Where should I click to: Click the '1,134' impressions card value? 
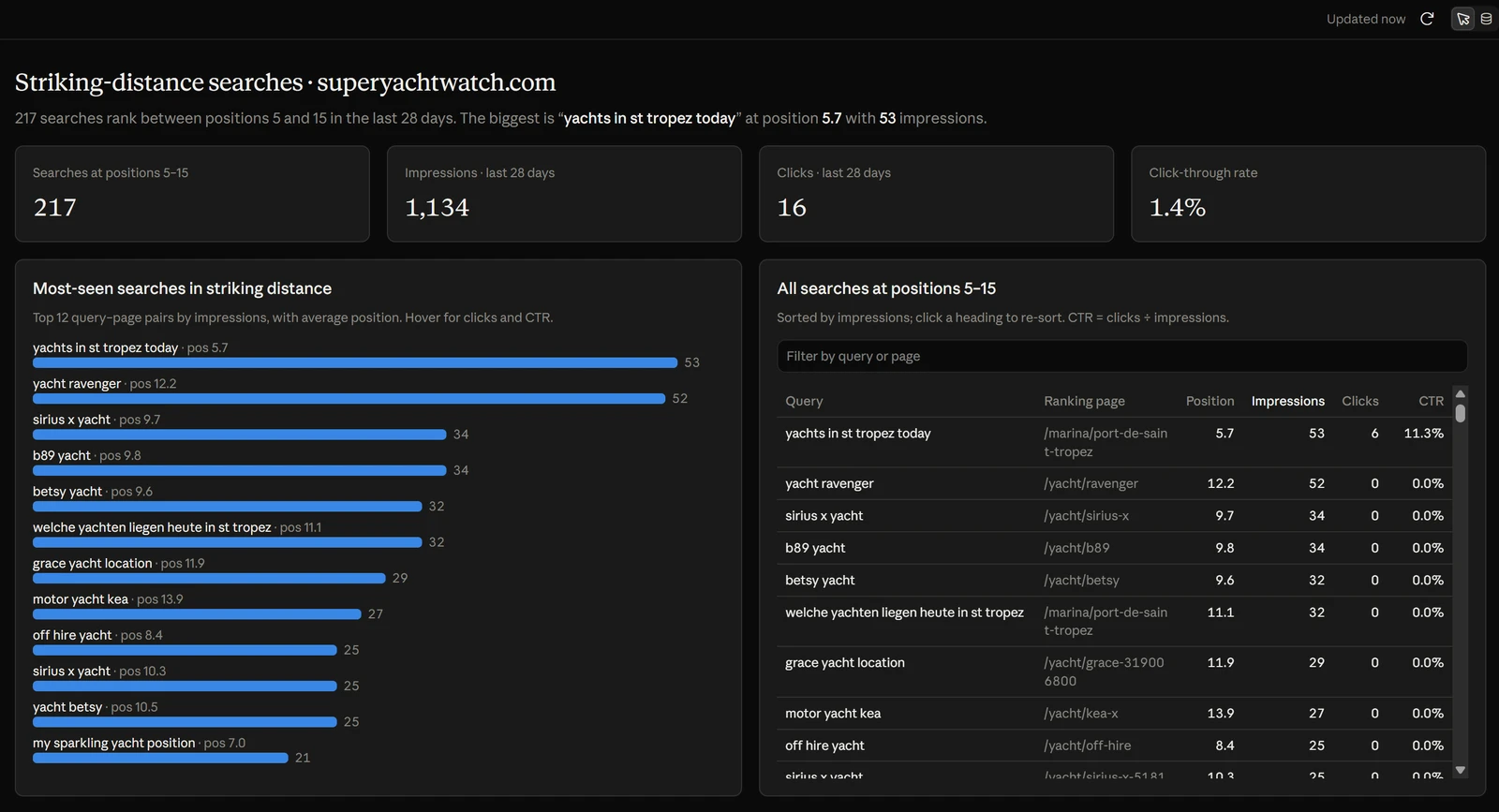437,207
